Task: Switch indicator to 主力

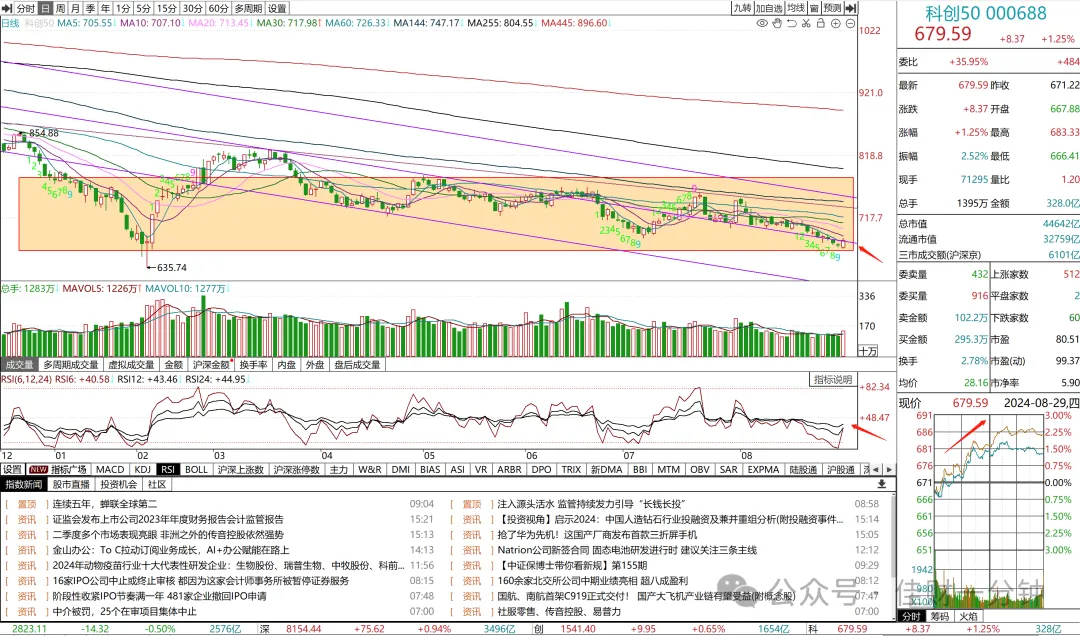Action: coord(339,469)
